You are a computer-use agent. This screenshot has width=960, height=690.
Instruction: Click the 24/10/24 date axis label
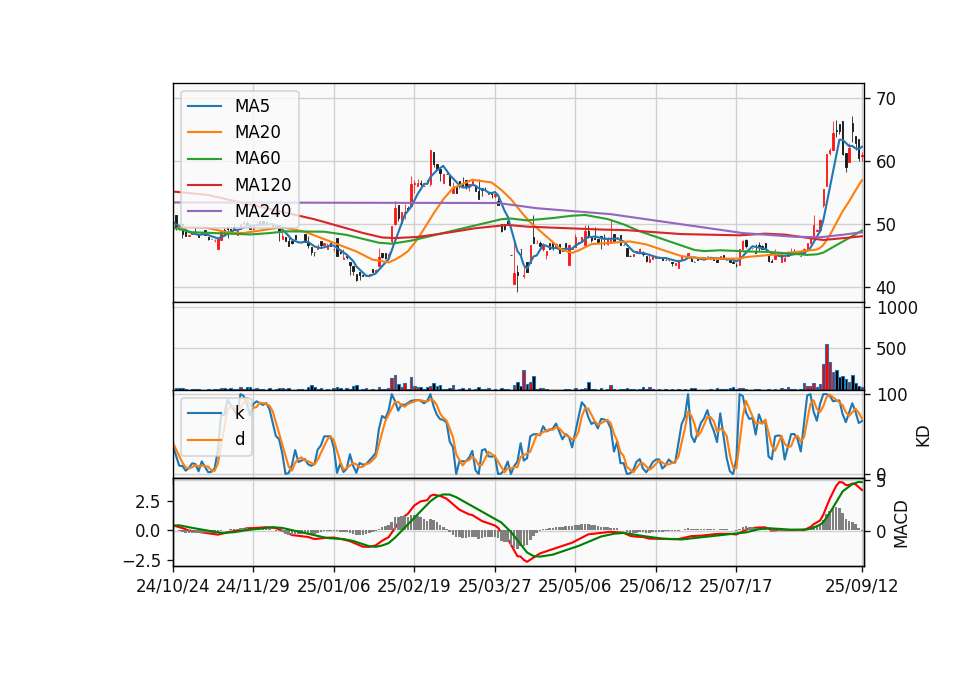pos(173,586)
